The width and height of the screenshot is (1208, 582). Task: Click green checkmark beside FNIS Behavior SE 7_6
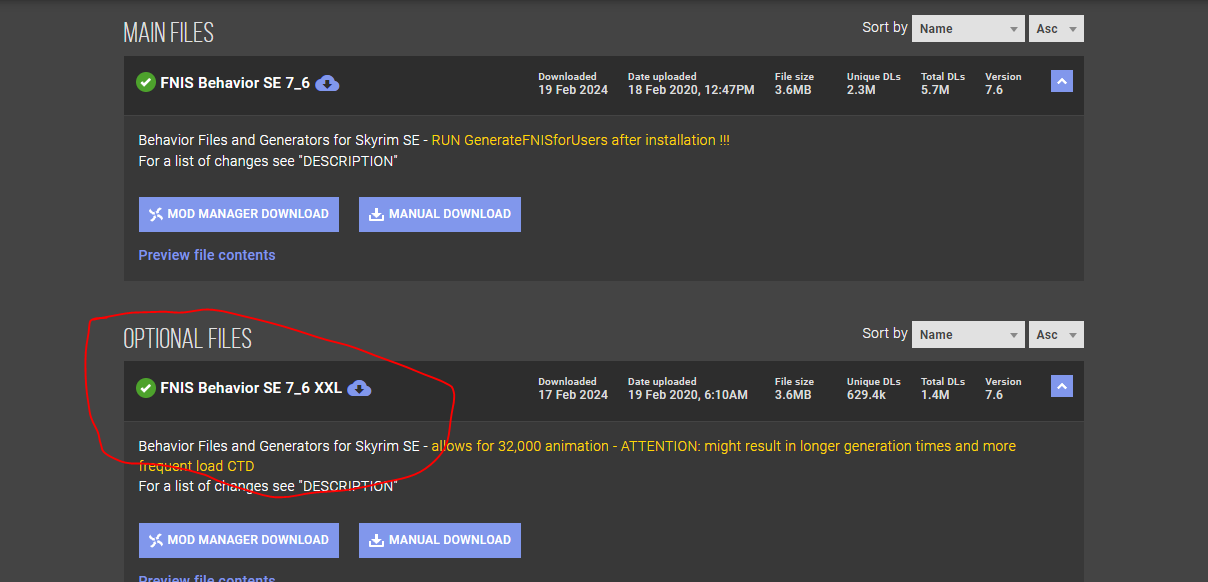[x=146, y=83]
